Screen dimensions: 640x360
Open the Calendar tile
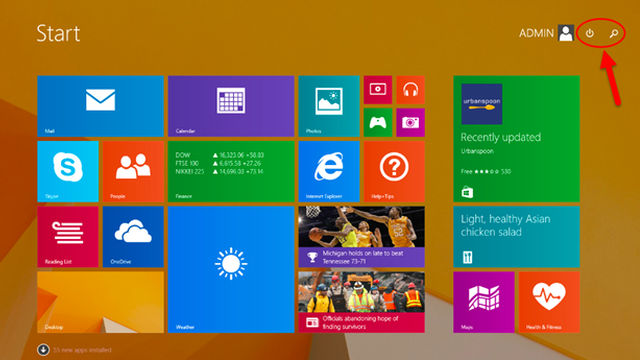pyautogui.click(x=231, y=106)
